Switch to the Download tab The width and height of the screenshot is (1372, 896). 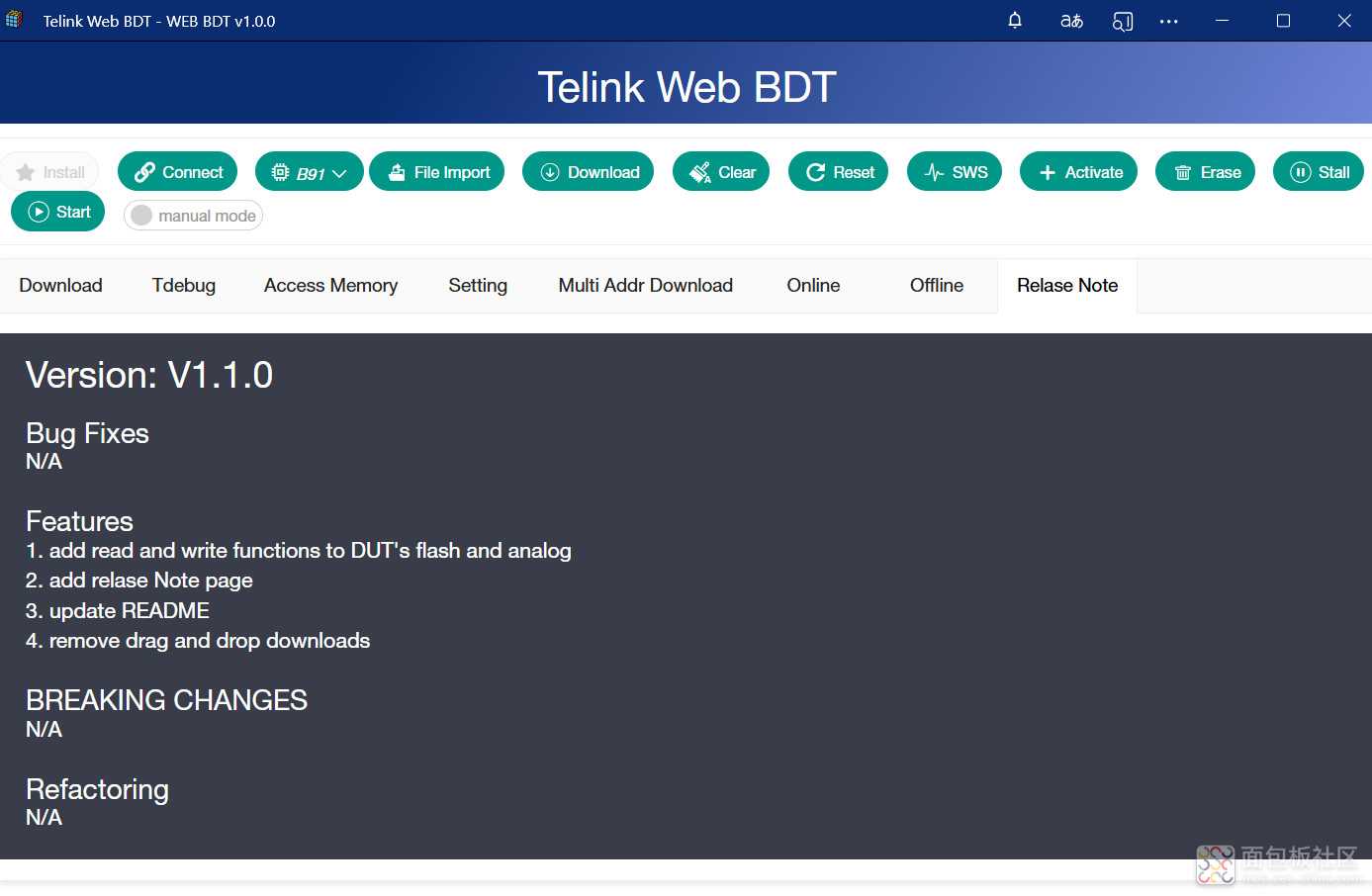pos(61,286)
